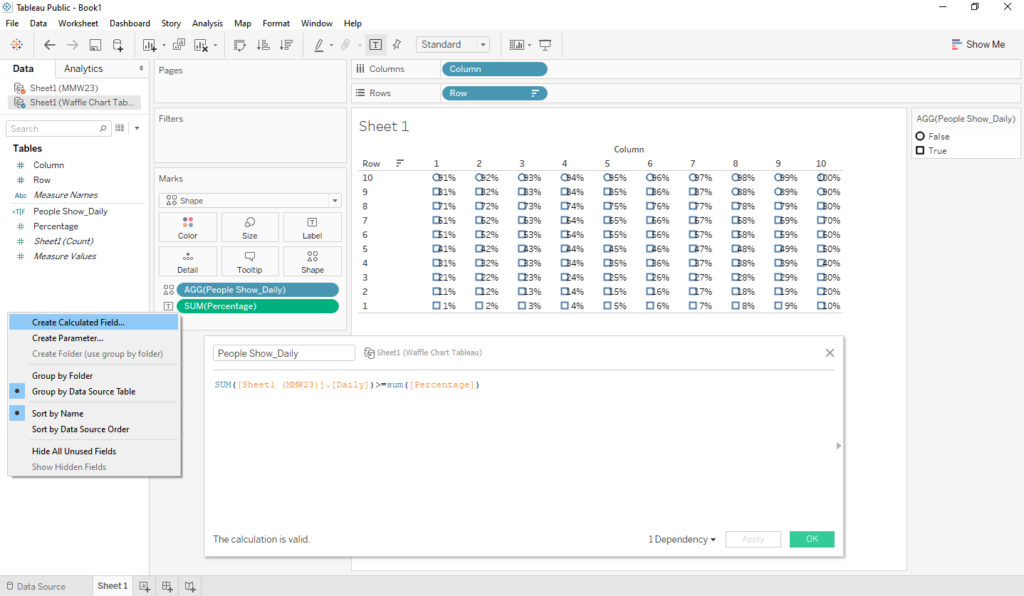The height and width of the screenshot is (596, 1024).
Task: Click the New Data Source toolbar icon
Action: click(118, 44)
